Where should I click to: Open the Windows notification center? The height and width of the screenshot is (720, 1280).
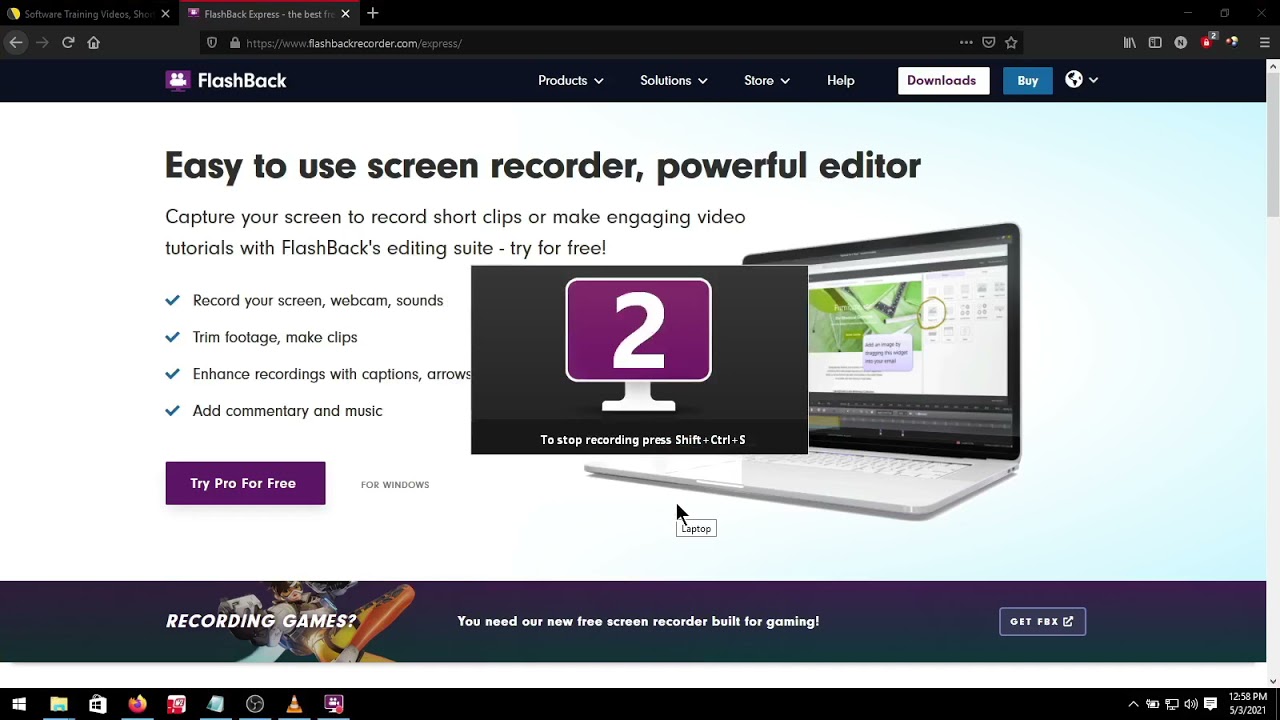1211,704
